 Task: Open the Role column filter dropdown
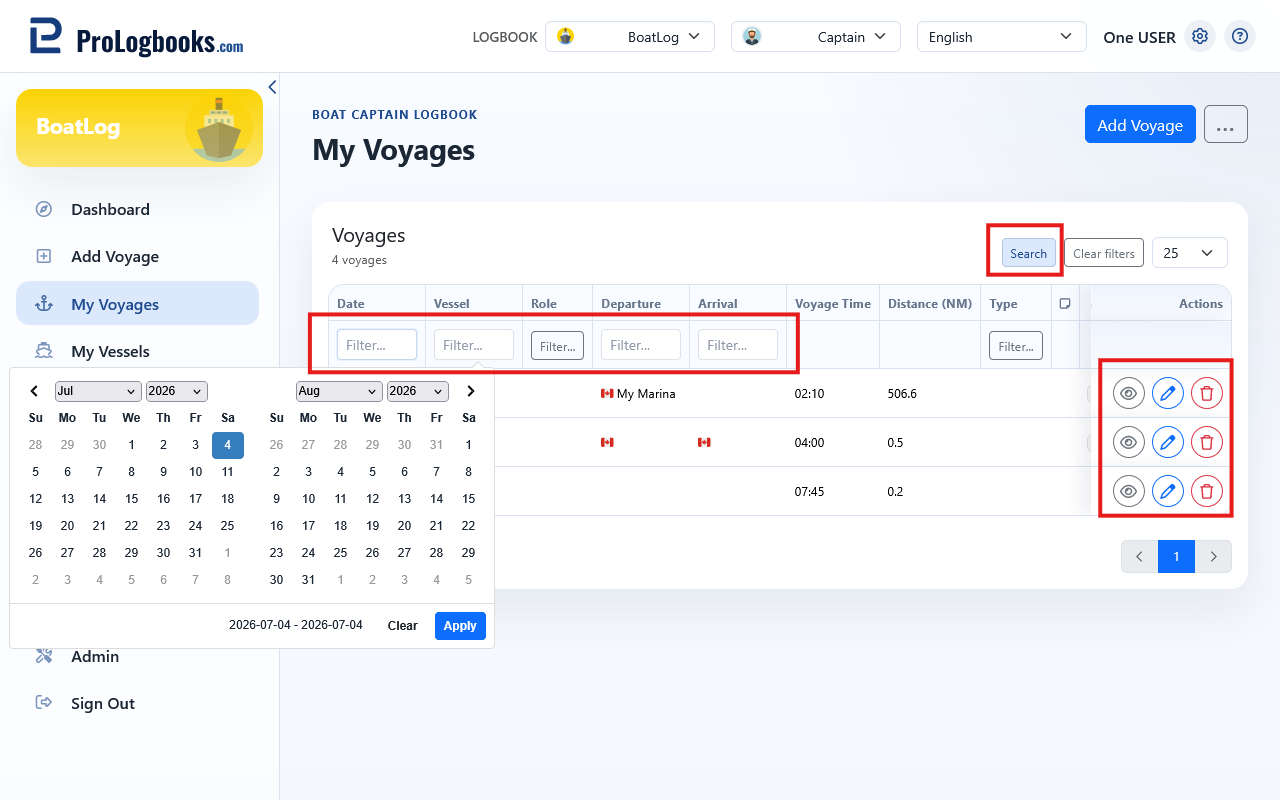pyautogui.click(x=557, y=346)
